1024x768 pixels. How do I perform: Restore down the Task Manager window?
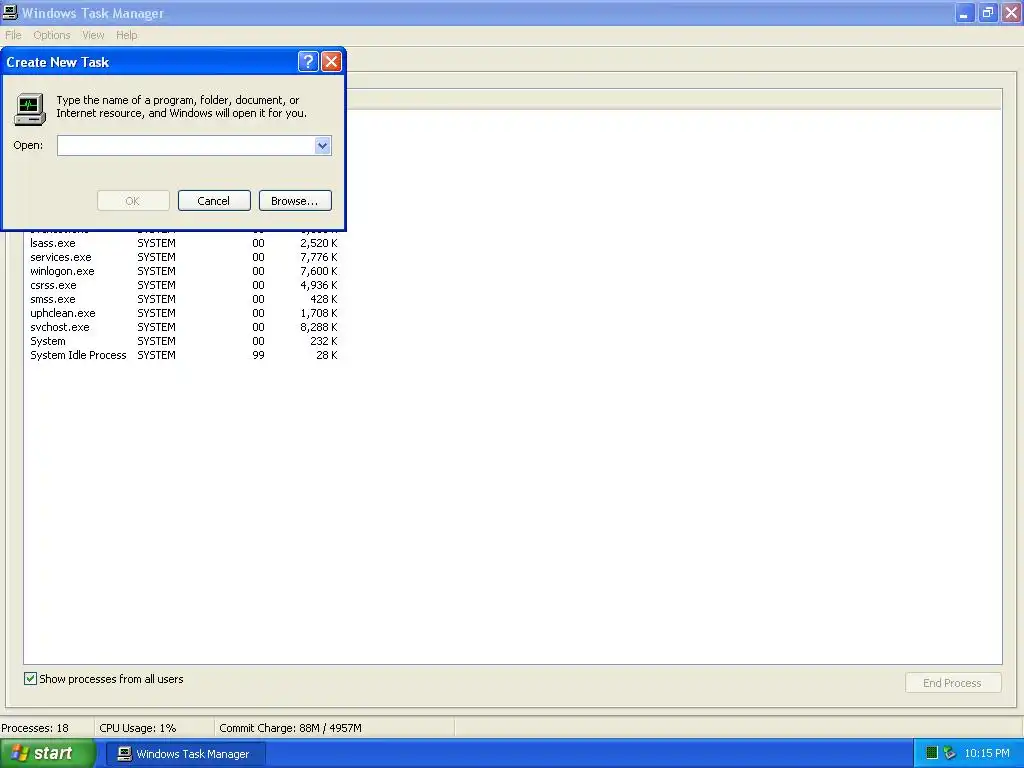click(988, 12)
